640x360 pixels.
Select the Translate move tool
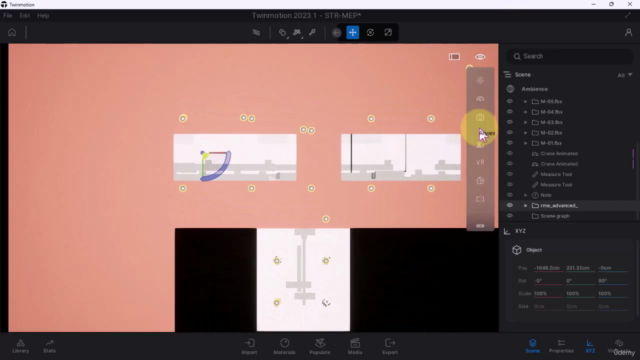pos(353,32)
